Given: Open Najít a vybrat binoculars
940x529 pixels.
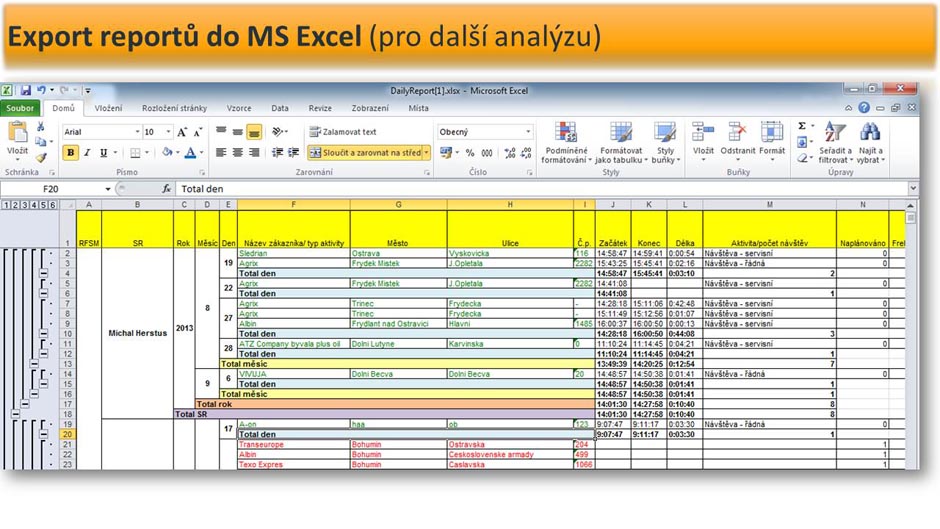Looking at the screenshot, I should tap(870, 142).
